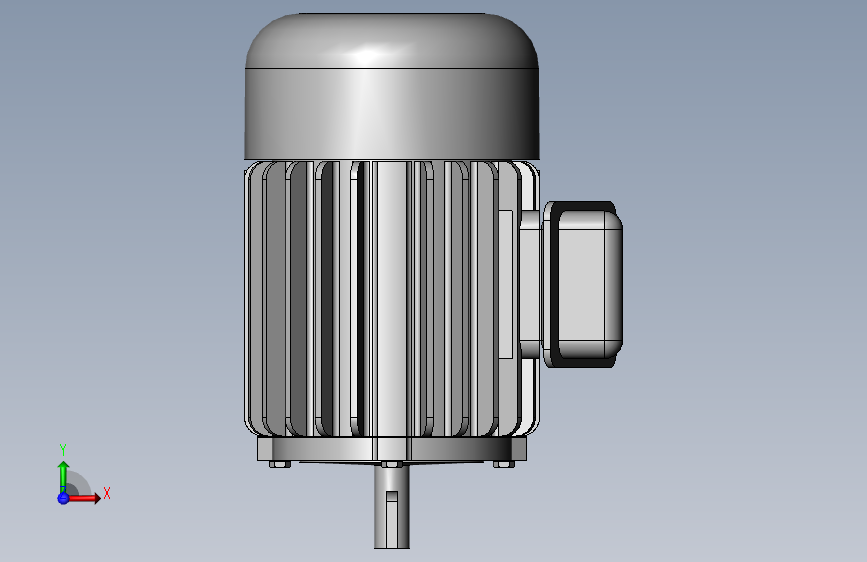Image resolution: width=867 pixels, height=562 pixels.
Task: Select the mounting flange at the motor base
Action: click(392, 449)
